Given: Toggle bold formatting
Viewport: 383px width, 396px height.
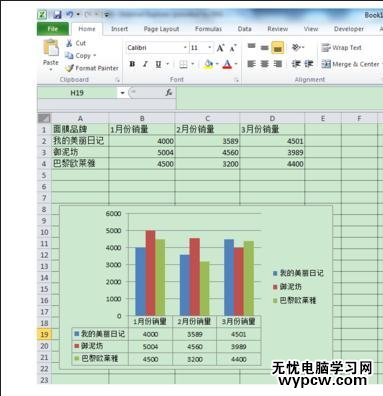Looking at the screenshot, I should [132, 64].
